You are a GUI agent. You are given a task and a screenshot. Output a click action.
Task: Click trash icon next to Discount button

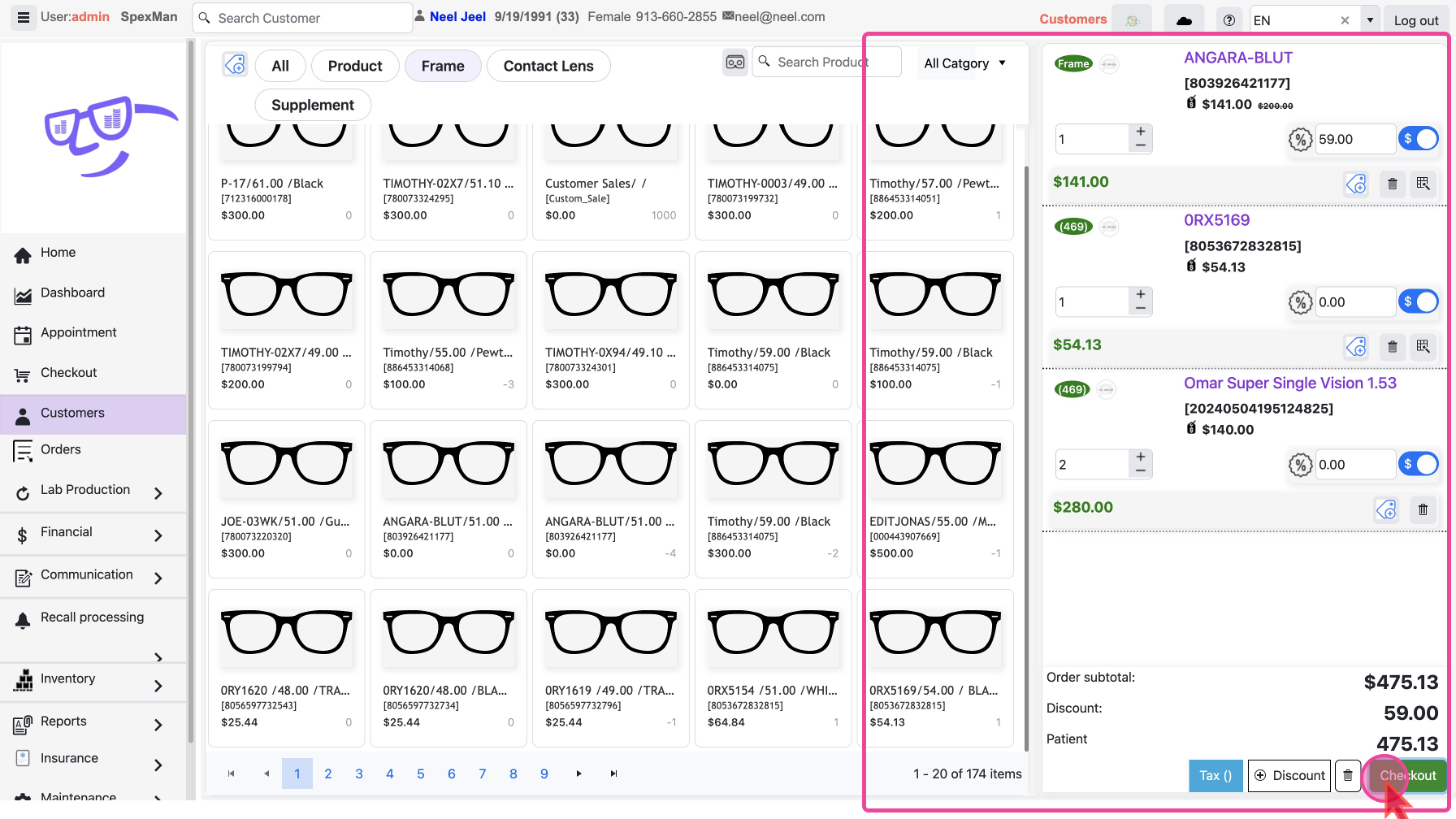point(1348,775)
